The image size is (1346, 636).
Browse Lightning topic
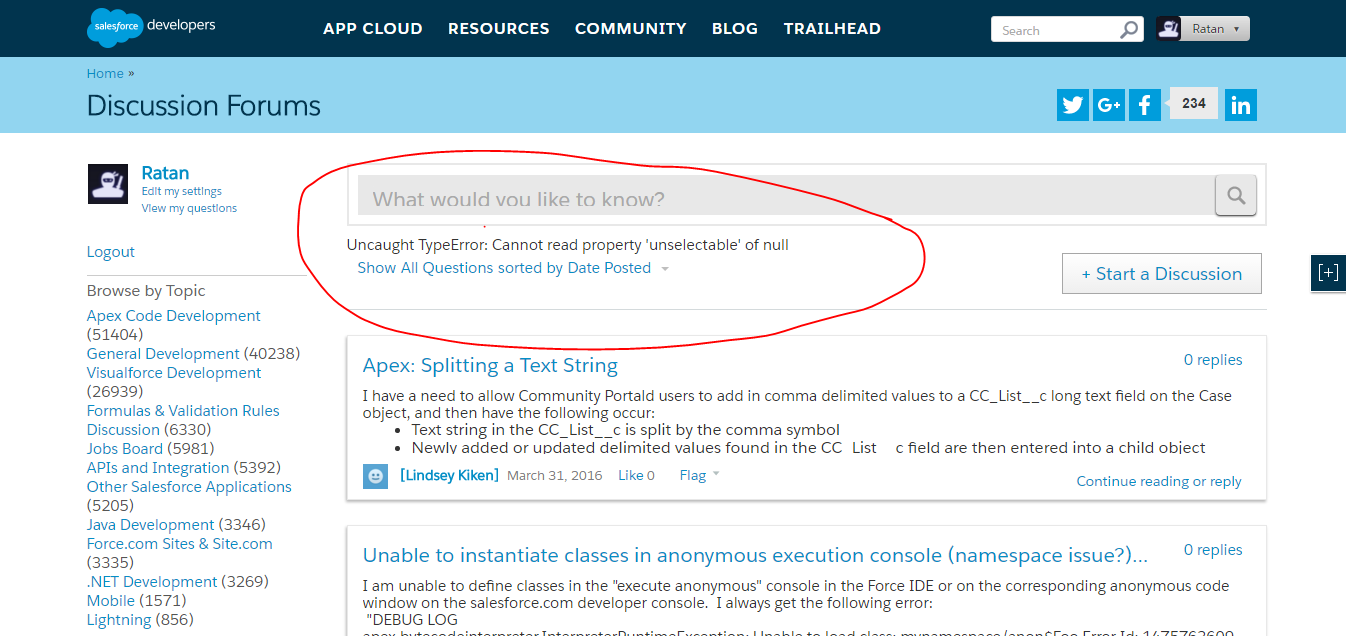[x=119, y=620]
